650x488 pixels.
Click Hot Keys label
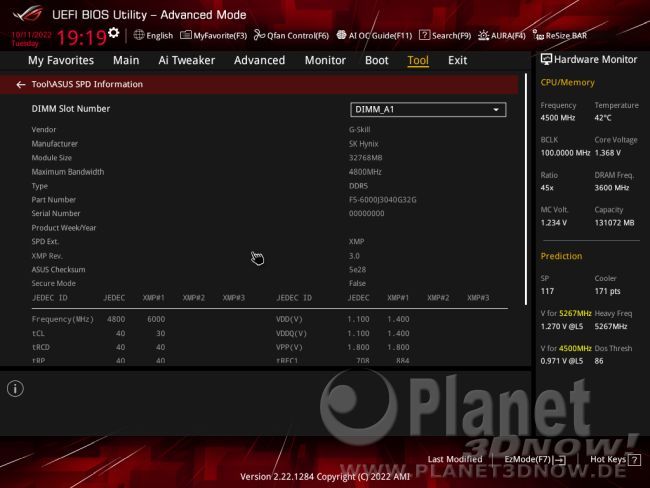click(x=608, y=459)
